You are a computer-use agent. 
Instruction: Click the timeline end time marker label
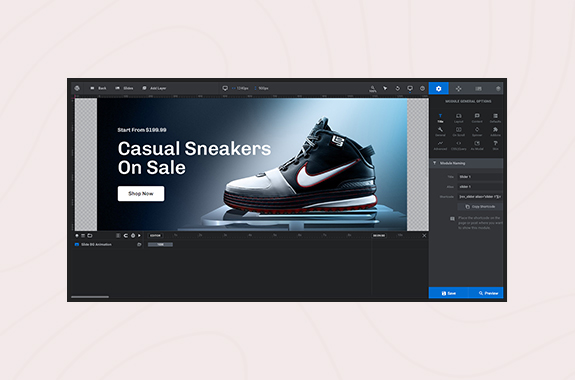click(x=379, y=235)
